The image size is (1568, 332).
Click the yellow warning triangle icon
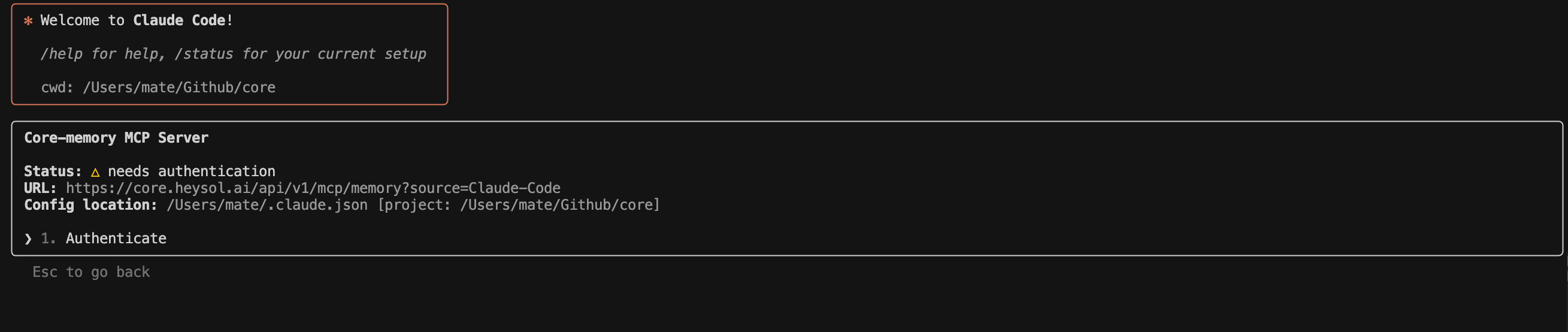95,172
